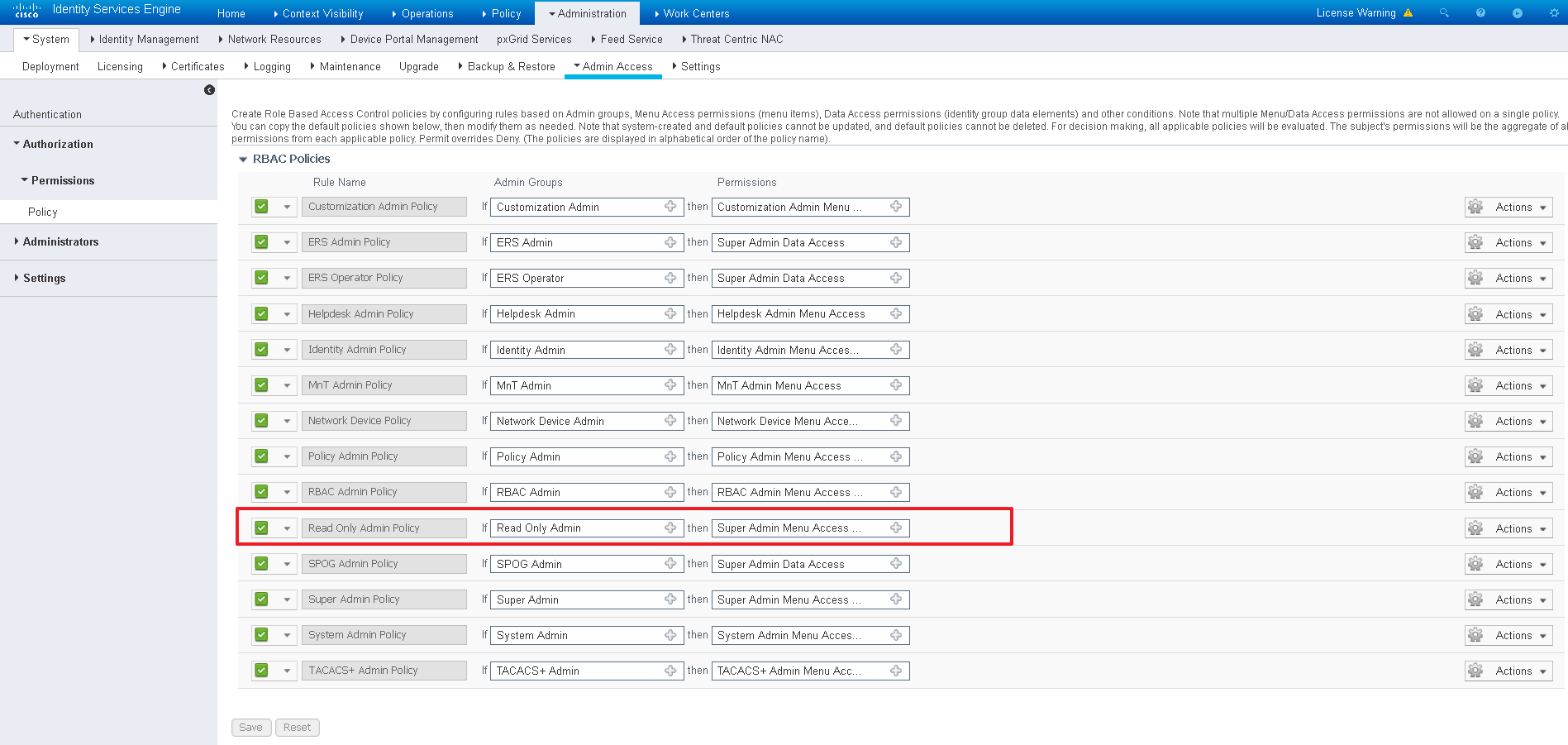Expand Settings in the left sidebar
The image size is (1568, 745).
(x=40, y=278)
